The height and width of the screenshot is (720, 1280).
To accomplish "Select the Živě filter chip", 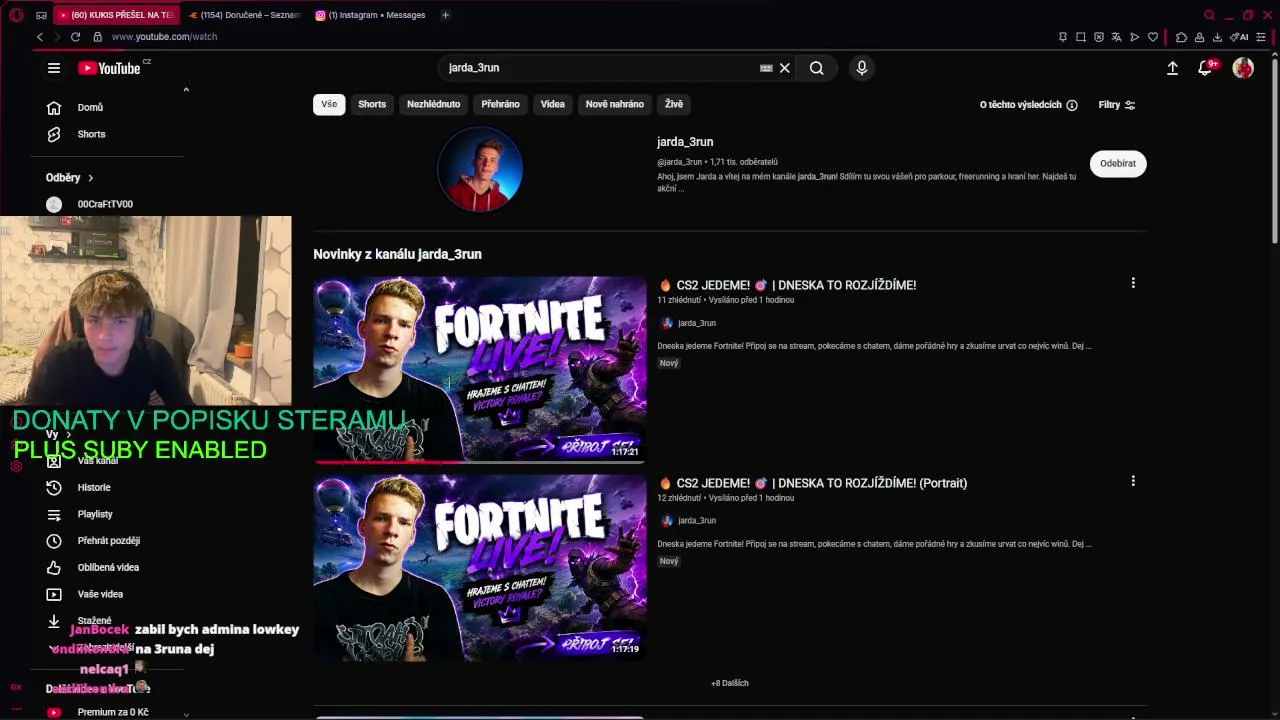I will pyautogui.click(x=674, y=104).
